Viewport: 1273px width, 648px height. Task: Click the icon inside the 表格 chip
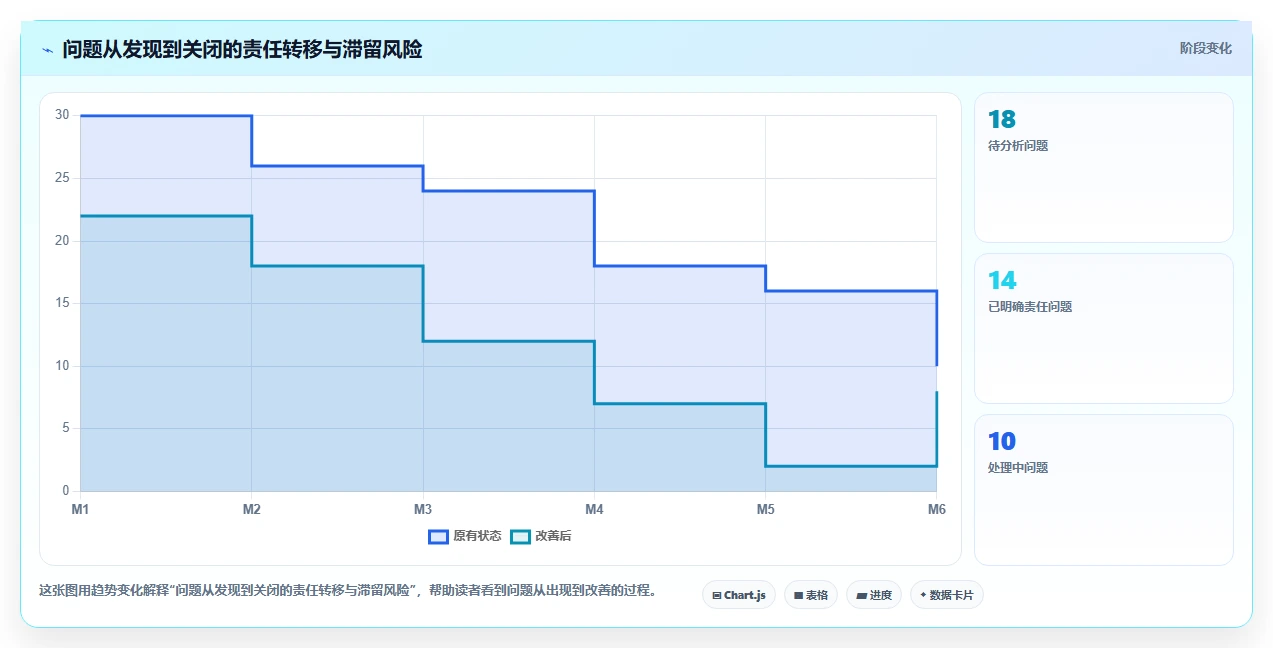click(x=799, y=595)
